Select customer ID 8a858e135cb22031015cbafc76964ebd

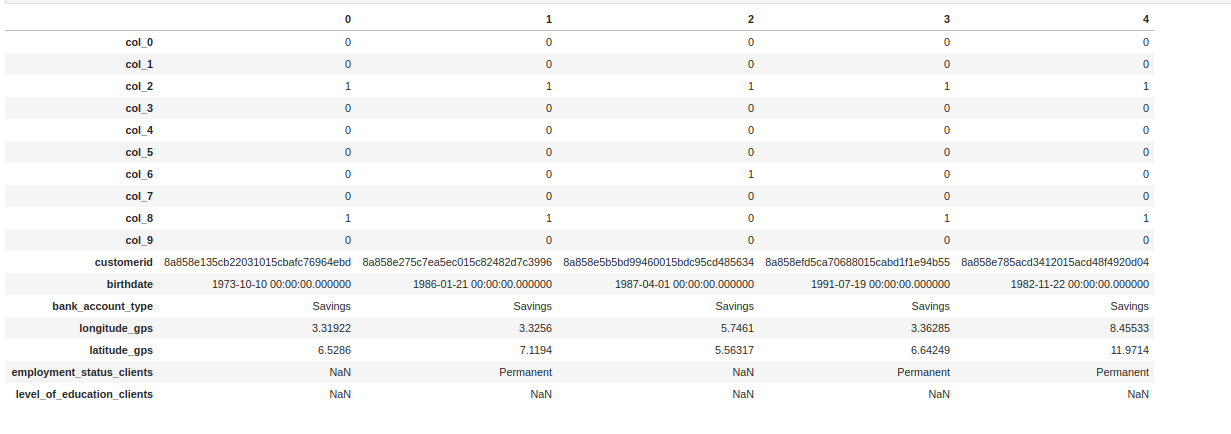click(257, 262)
